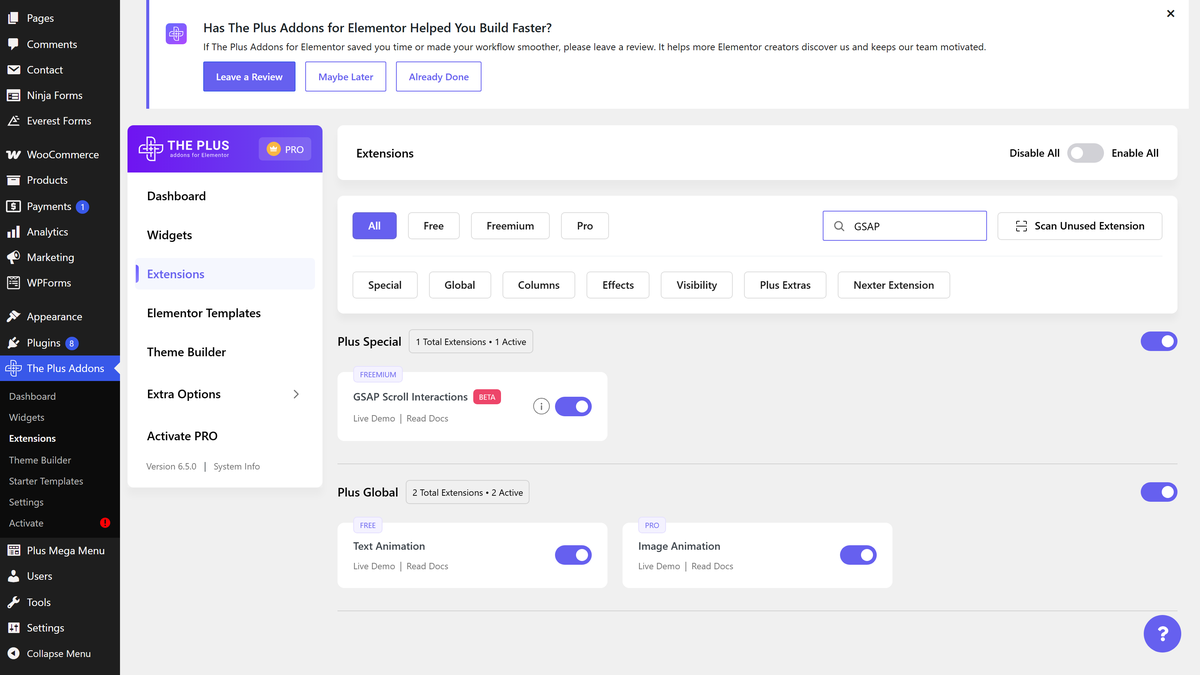Click the GSAP search input field
This screenshot has width=1200, height=675.
[905, 226]
